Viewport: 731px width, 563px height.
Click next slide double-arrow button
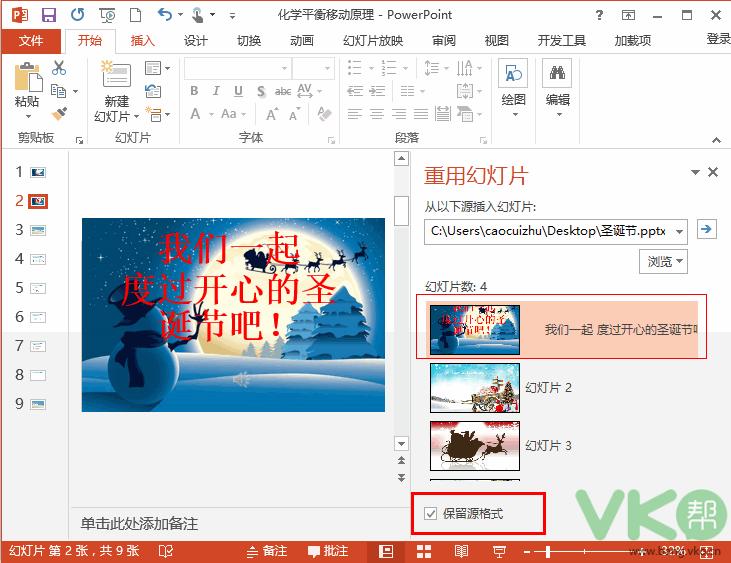[x=401, y=477]
